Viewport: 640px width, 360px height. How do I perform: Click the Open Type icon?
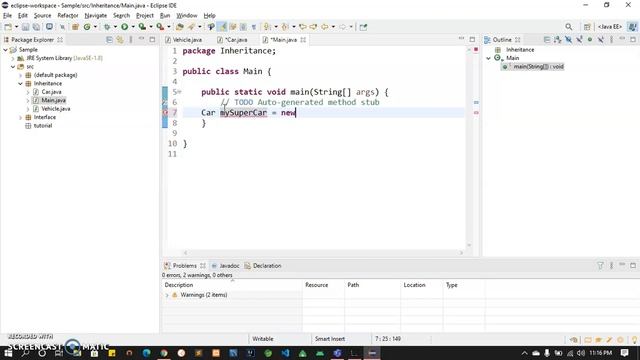coord(180,27)
